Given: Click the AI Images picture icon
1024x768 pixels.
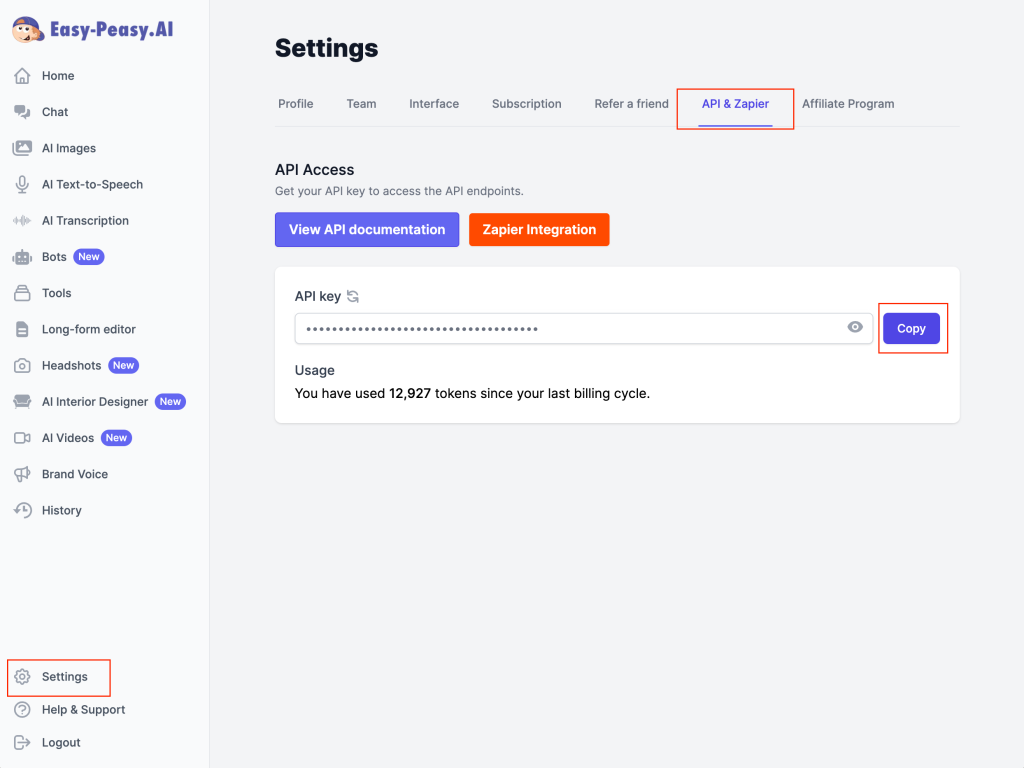Looking at the screenshot, I should click(22, 148).
